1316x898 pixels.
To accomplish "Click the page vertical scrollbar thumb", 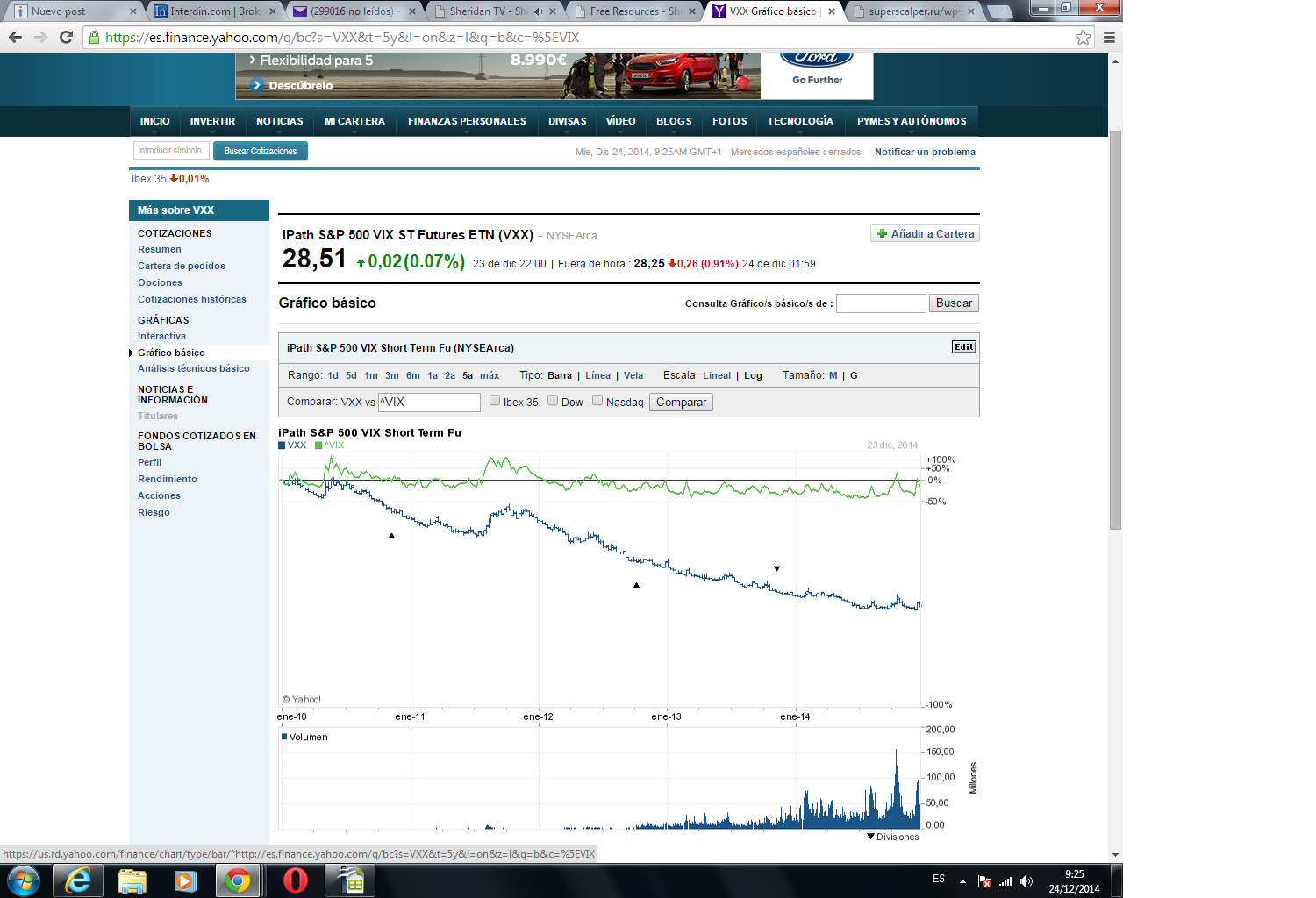I will (1115, 329).
